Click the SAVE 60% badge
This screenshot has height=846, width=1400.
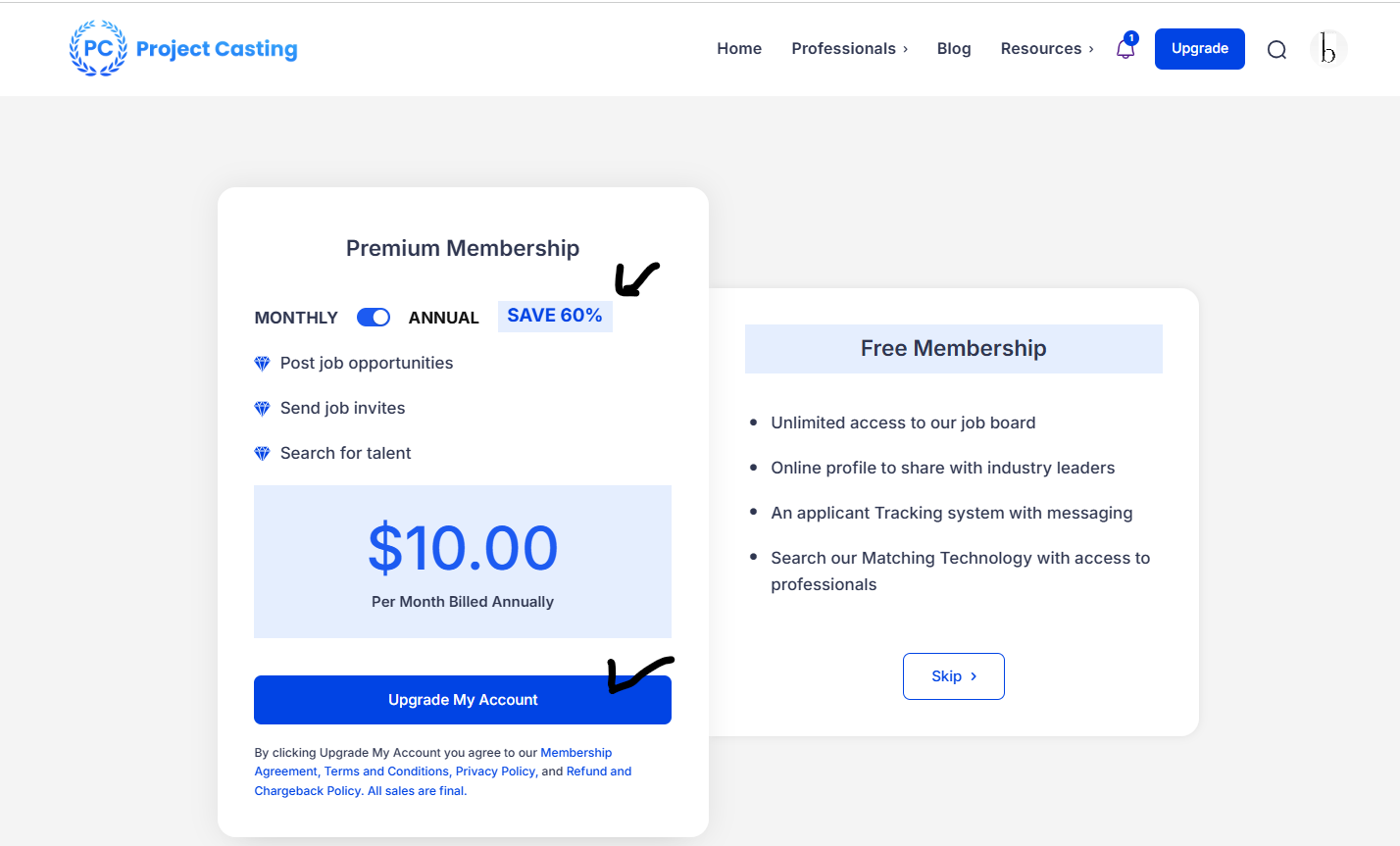555,316
